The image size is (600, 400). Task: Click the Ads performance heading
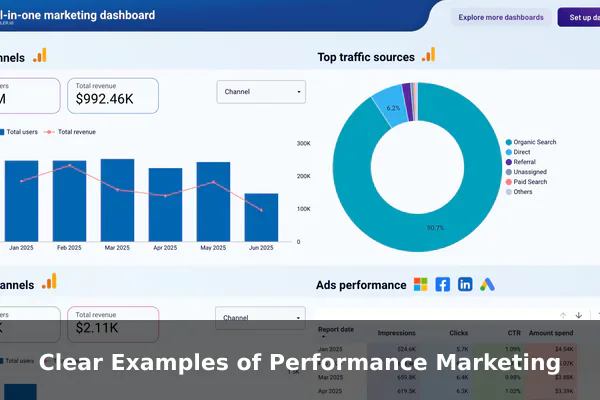pyautogui.click(x=361, y=285)
